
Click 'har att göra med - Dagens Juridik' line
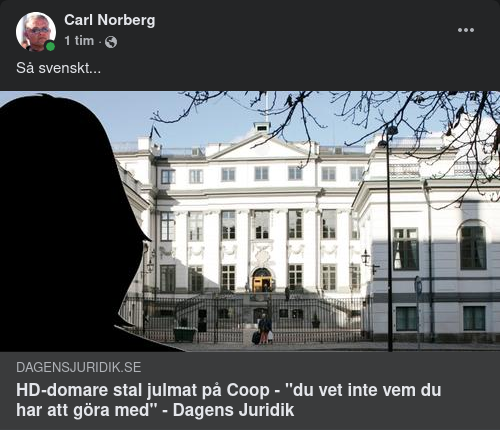tap(155, 410)
